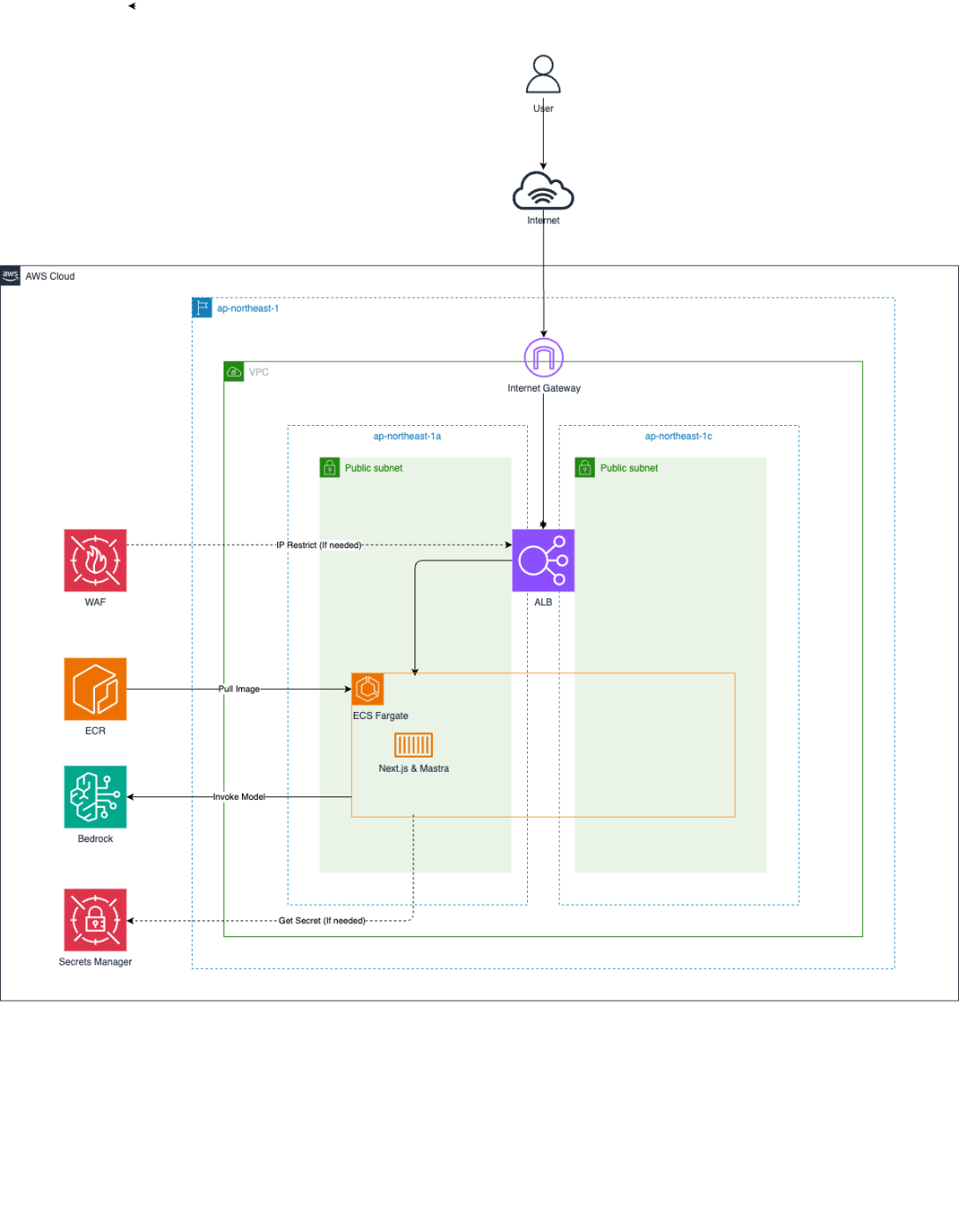Select the AWS Cloud logo icon

coord(11,275)
